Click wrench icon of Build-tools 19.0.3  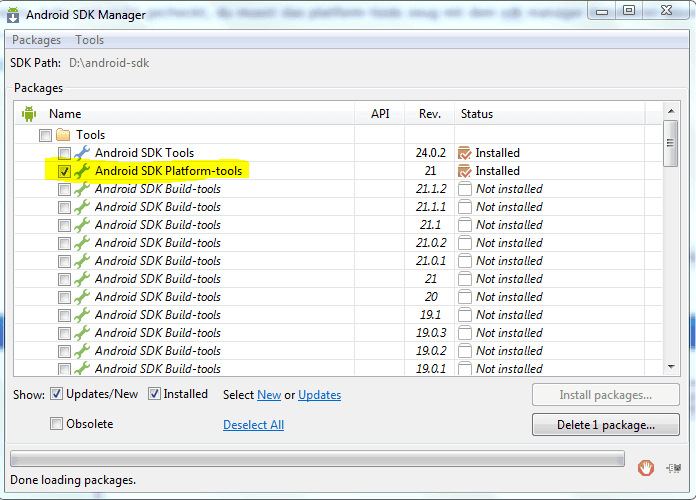coord(82,333)
